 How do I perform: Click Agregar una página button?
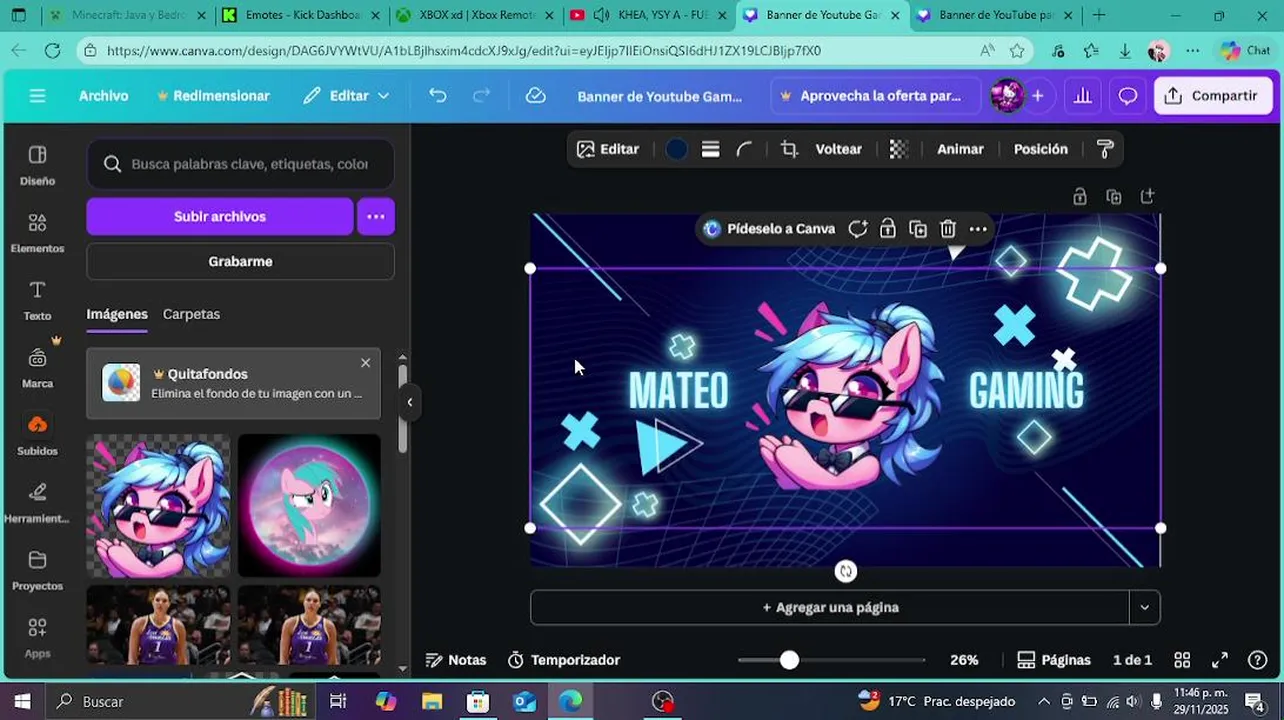830,607
